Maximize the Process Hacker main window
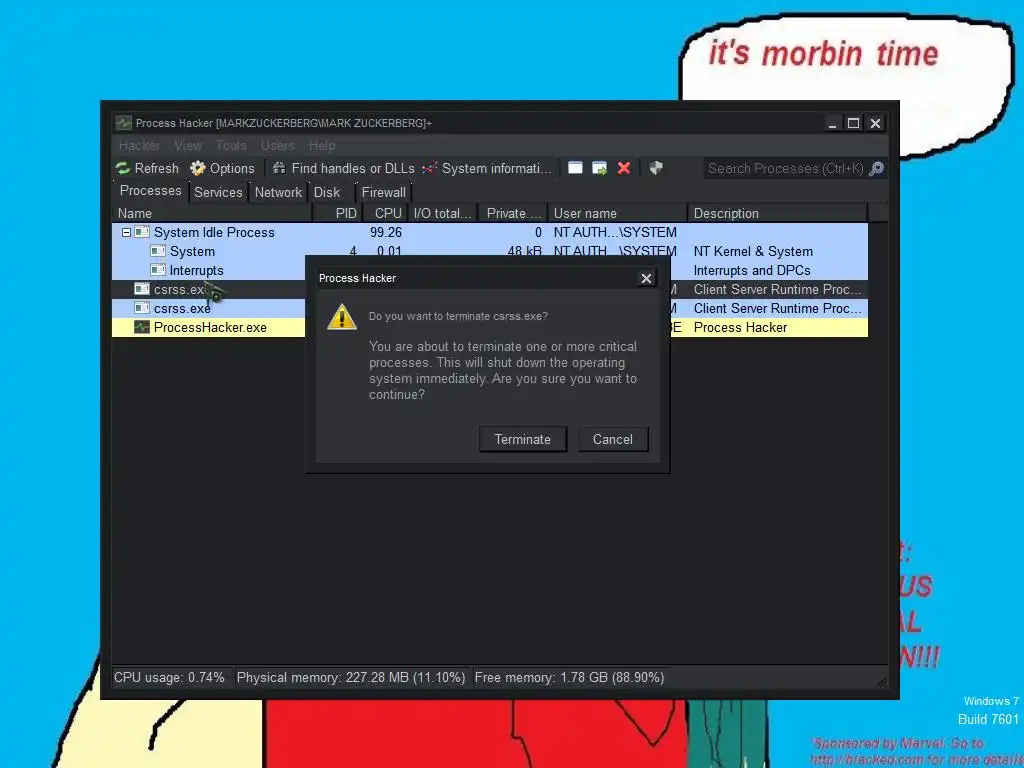1024x768 pixels. point(854,123)
